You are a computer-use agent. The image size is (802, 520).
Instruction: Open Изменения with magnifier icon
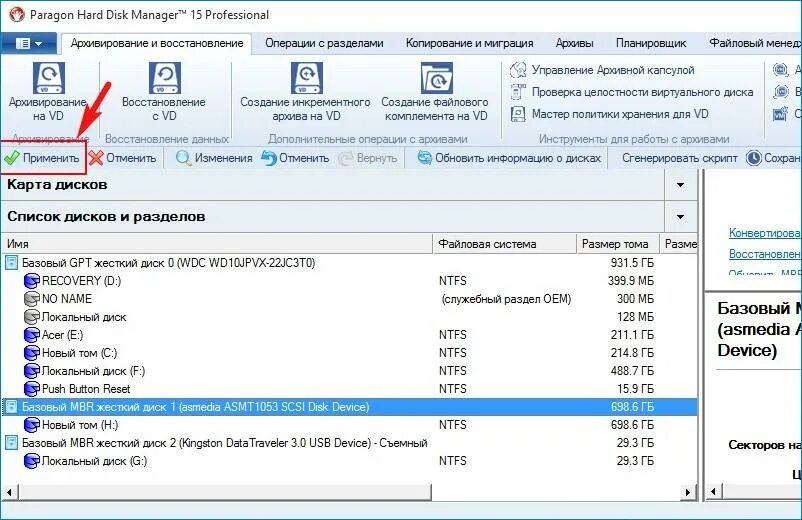[x=214, y=158]
